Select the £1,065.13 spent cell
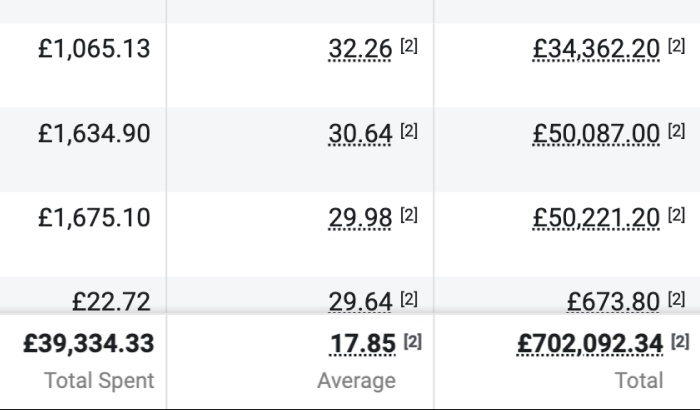The width and height of the screenshot is (700, 410). coord(94,49)
